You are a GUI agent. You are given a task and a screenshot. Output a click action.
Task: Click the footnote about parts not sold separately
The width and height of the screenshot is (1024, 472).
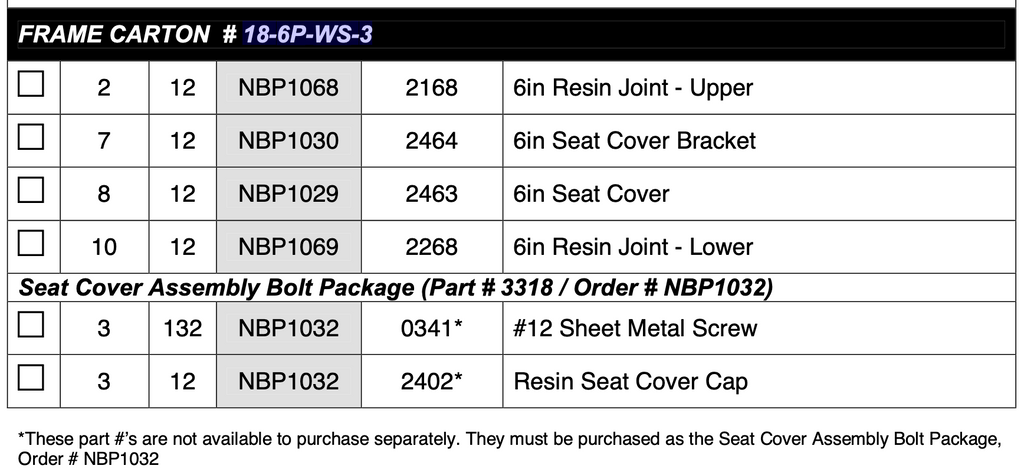click(x=510, y=448)
